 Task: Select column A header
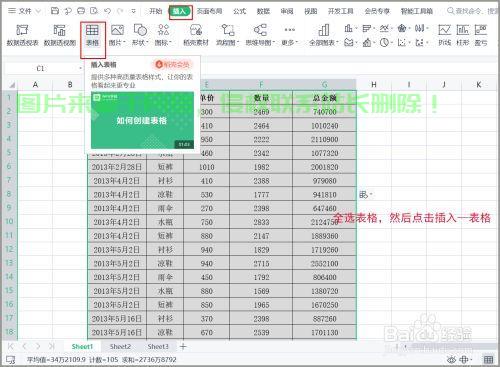pyautogui.click(x=35, y=85)
